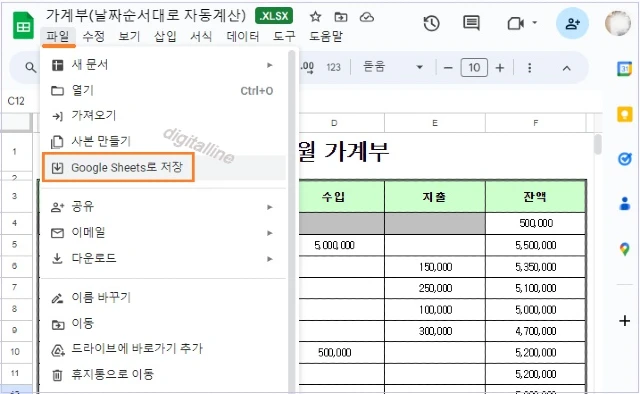Screen dimensions: 640x394
Task: Click the .XLSX file format badge
Action: pos(274,16)
